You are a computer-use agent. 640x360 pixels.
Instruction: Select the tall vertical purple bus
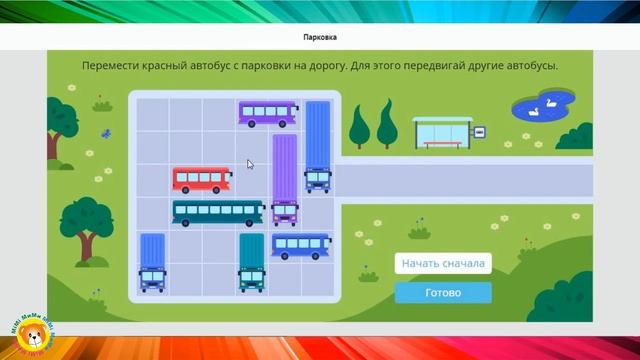point(285,180)
